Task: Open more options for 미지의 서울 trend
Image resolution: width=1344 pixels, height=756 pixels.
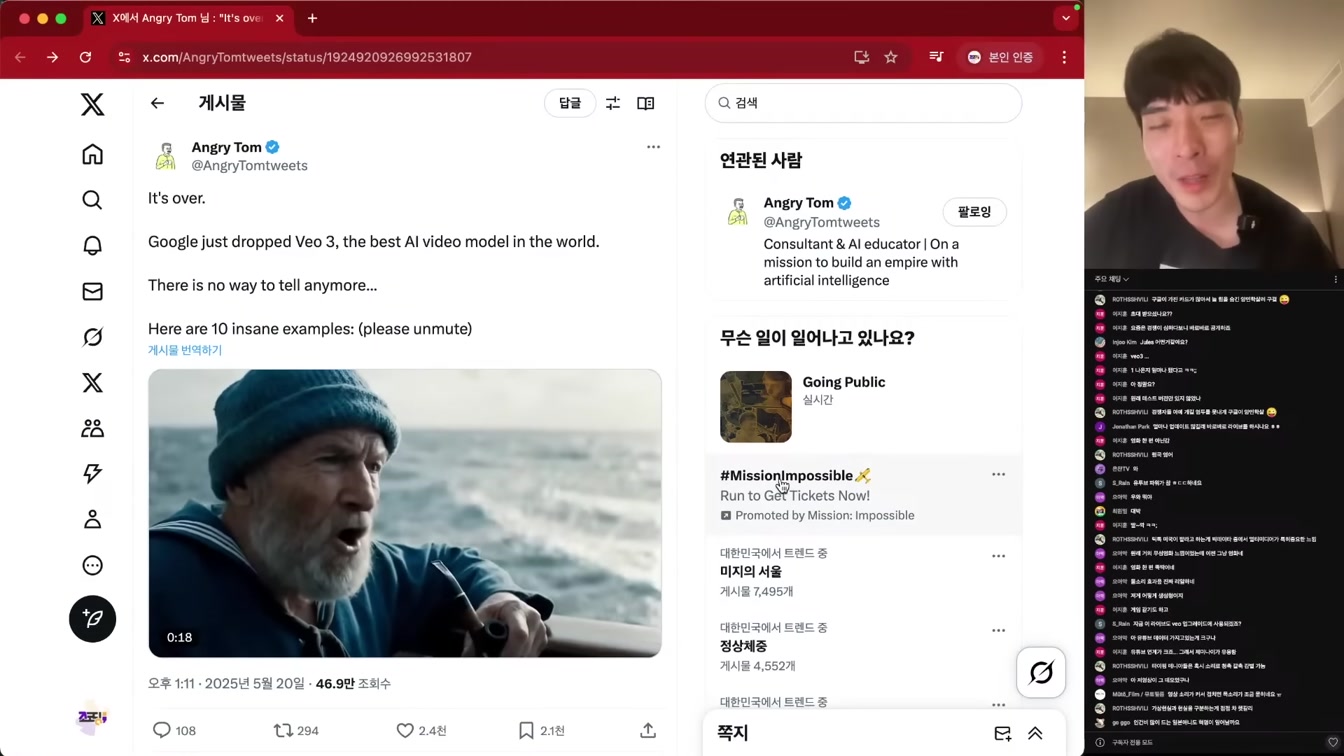Action: 998,556
